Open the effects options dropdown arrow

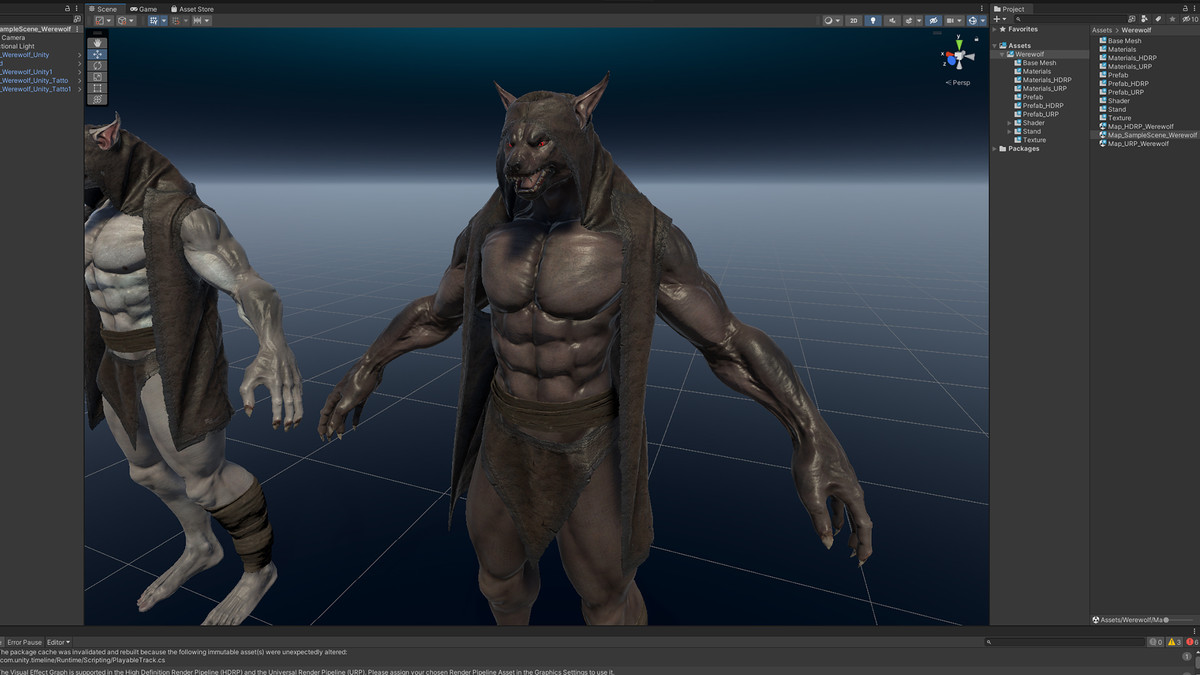[919, 20]
